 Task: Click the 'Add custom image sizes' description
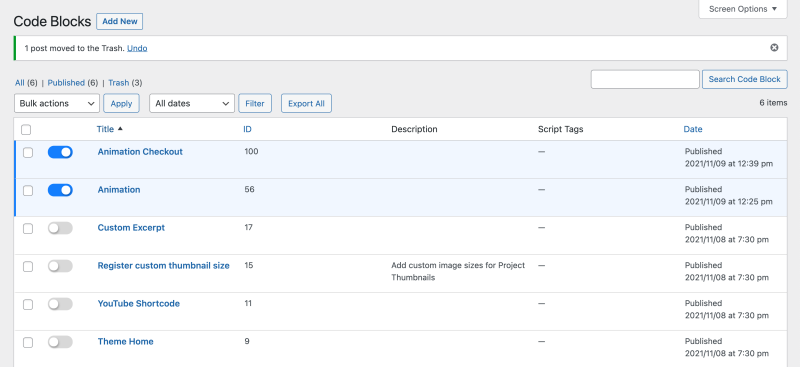pyautogui.click(x=458, y=272)
